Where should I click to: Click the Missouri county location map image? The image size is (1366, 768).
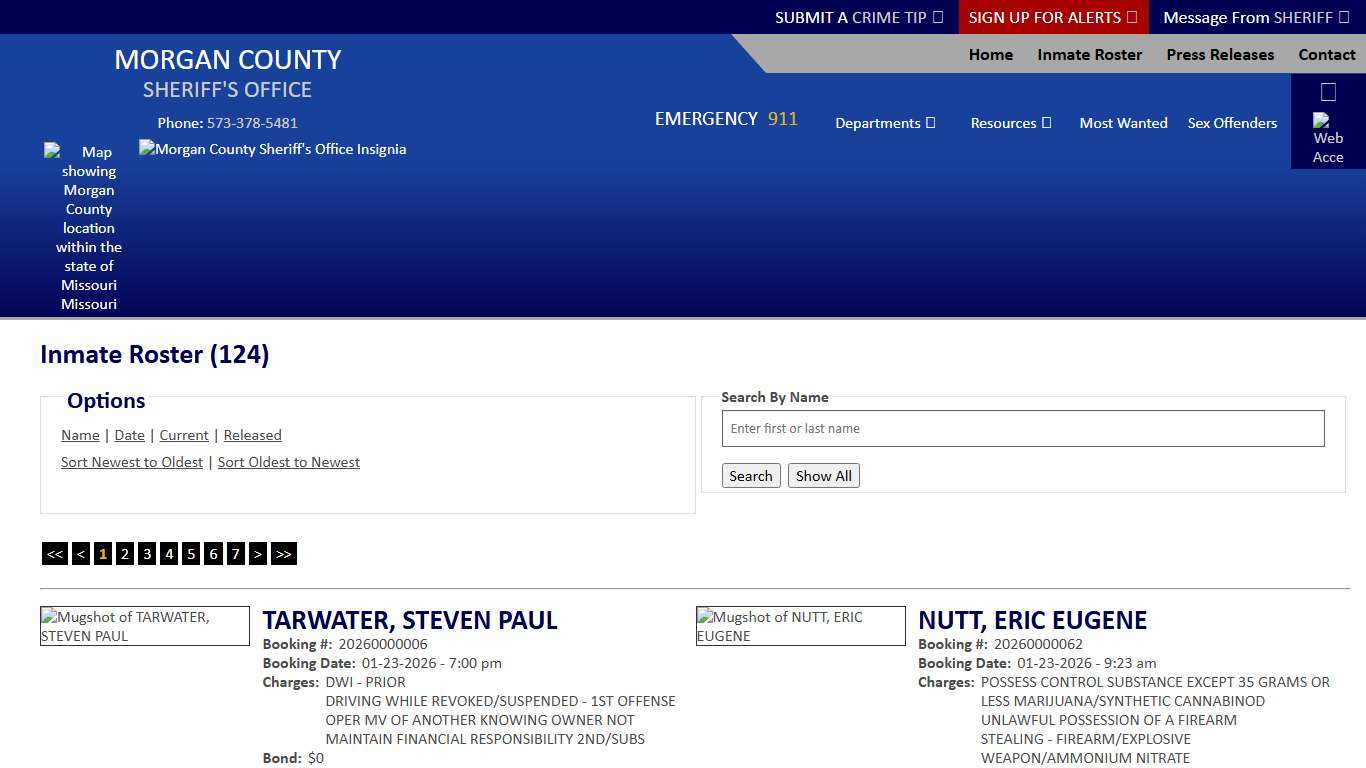88,228
